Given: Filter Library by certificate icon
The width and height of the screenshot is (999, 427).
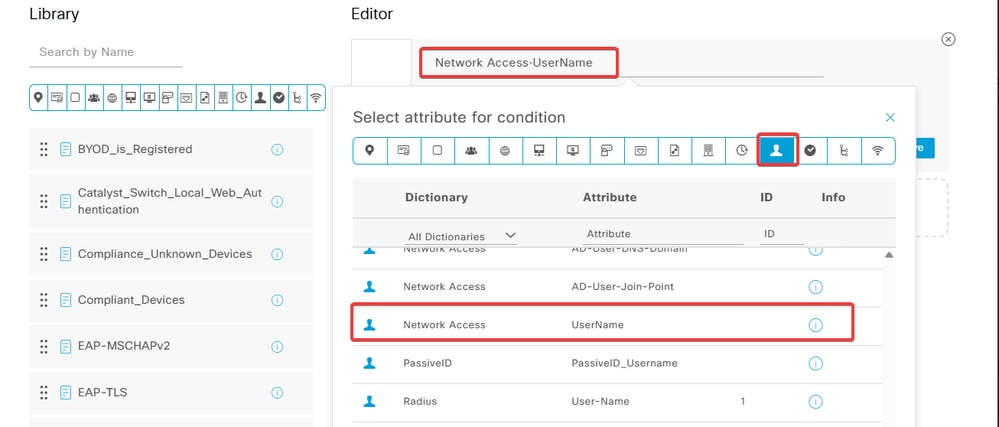Looking at the screenshot, I should [57, 98].
